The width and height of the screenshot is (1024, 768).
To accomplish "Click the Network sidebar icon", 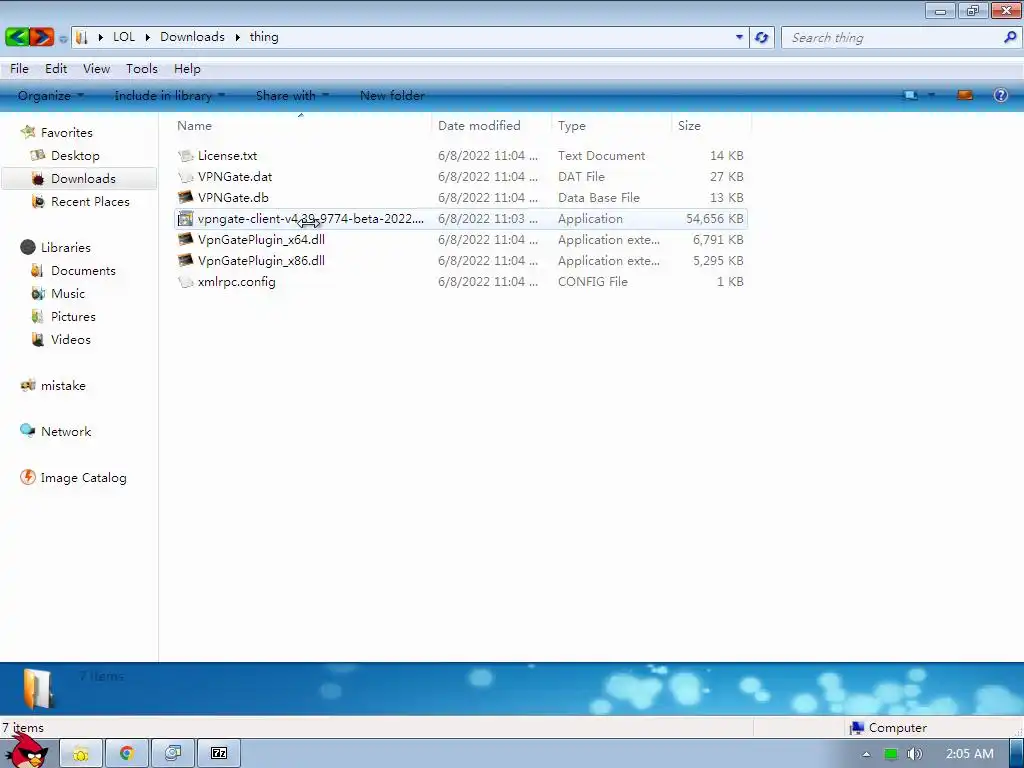I will pyautogui.click(x=28, y=430).
